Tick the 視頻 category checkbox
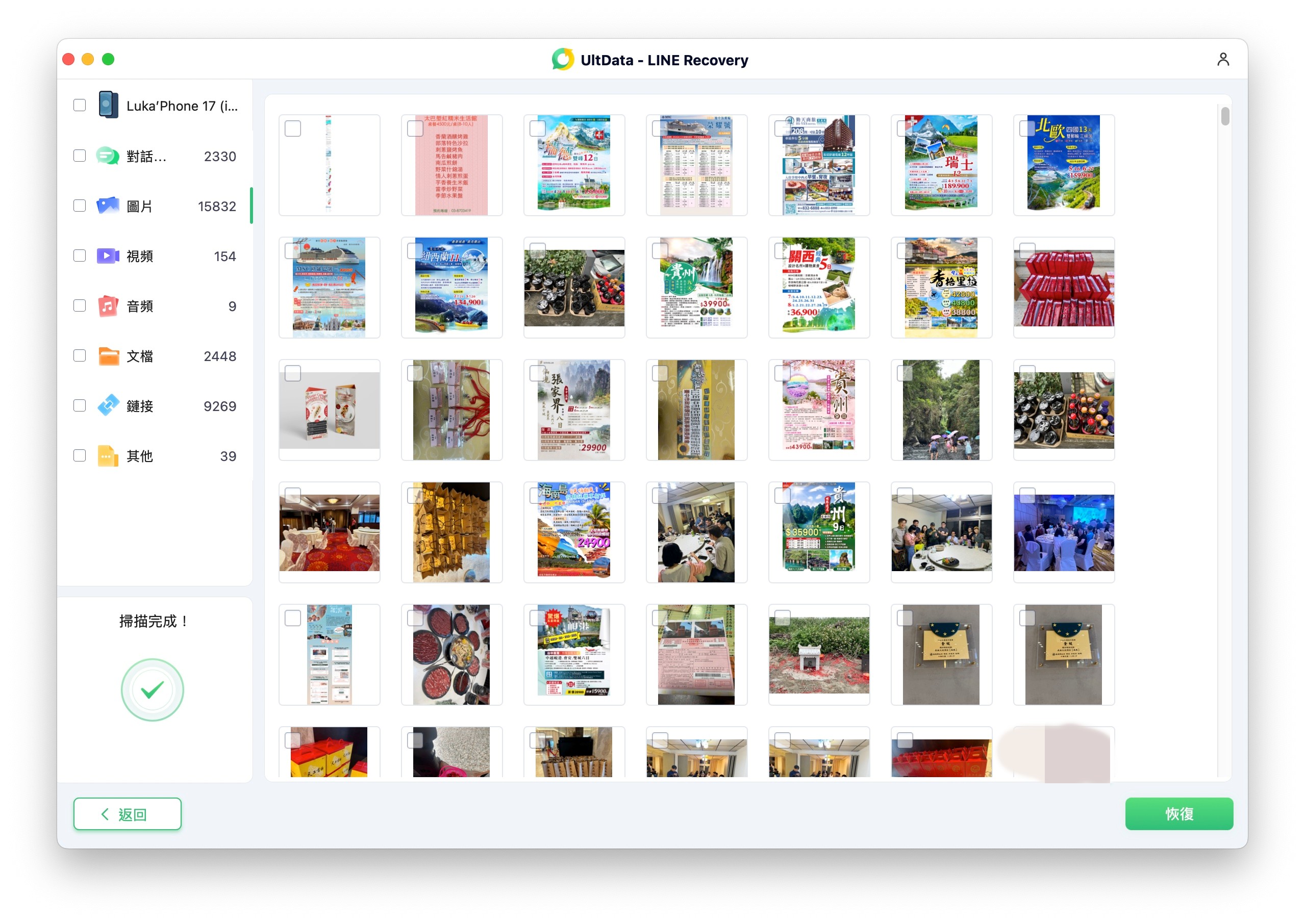 pos(79,255)
